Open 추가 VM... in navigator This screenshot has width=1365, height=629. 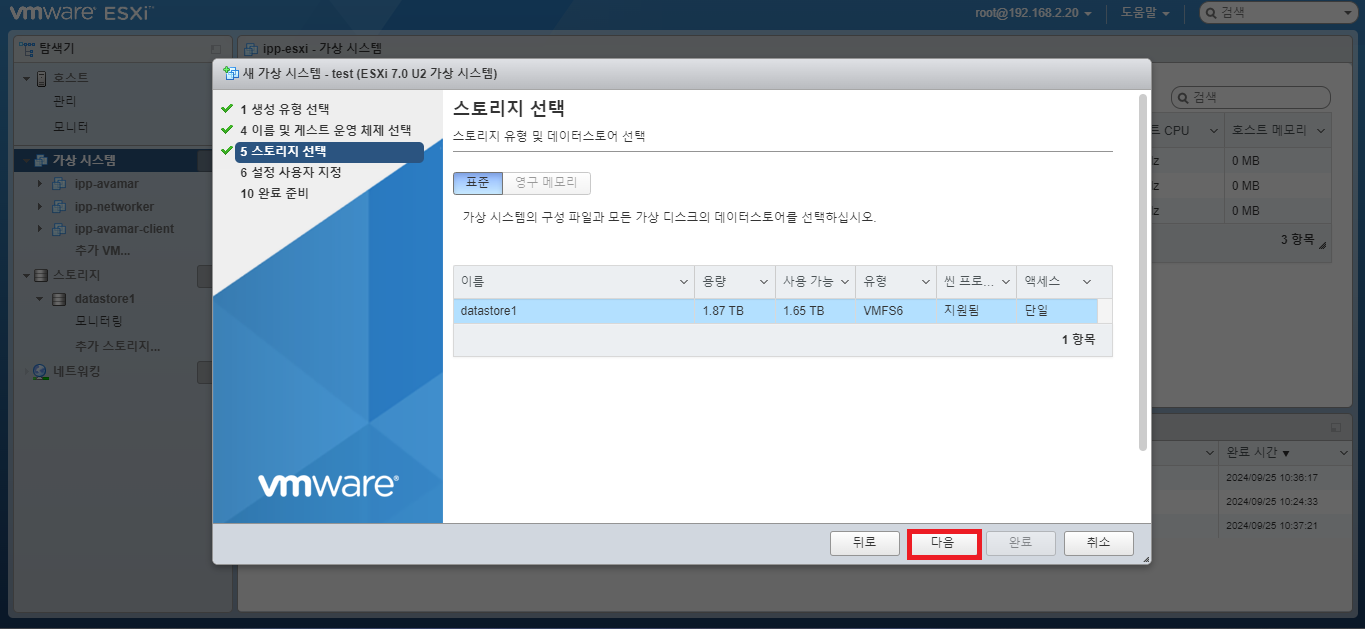[103, 250]
